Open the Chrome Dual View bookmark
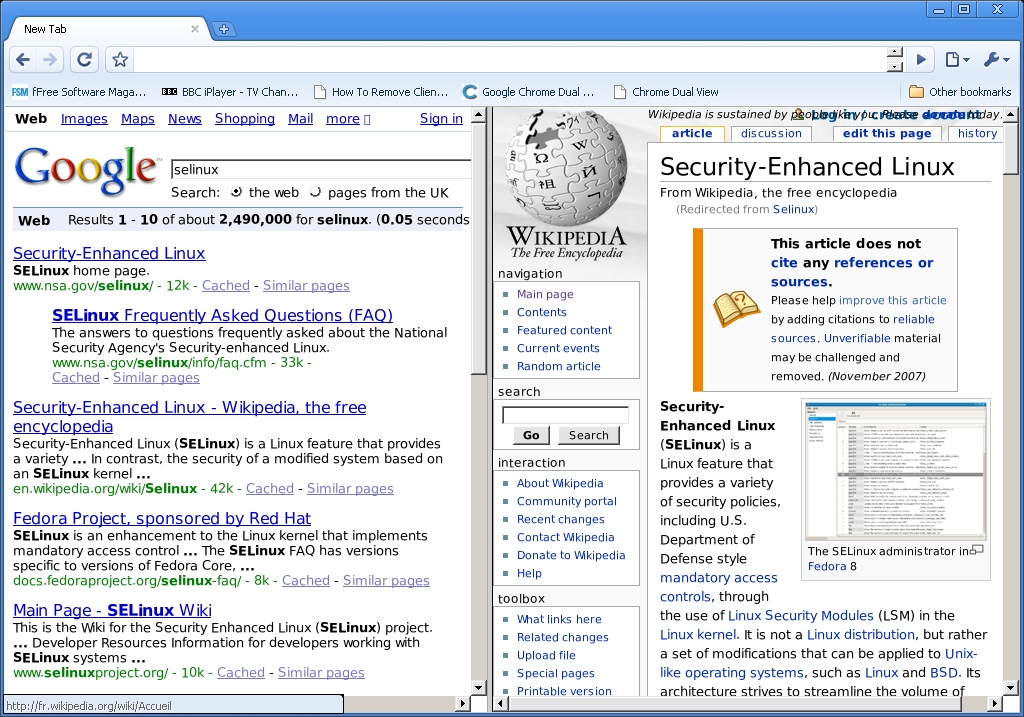This screenshot has height=717, width=1024. pyautogui.click(x=666, y=92)
